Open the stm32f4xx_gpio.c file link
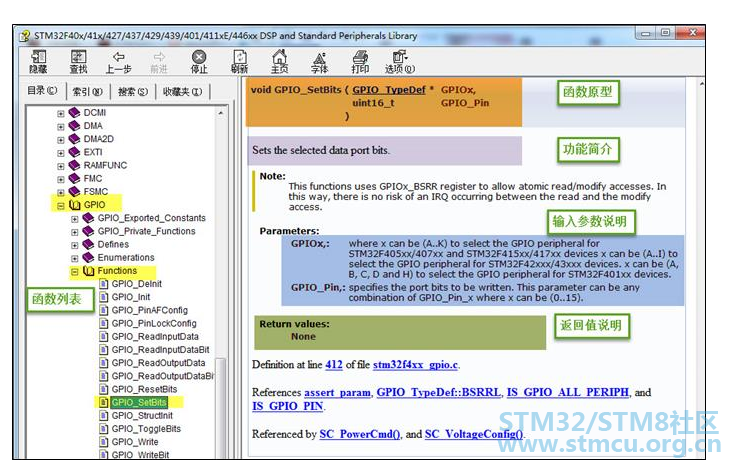Screen dimensions: 730x467 [416, 366]
